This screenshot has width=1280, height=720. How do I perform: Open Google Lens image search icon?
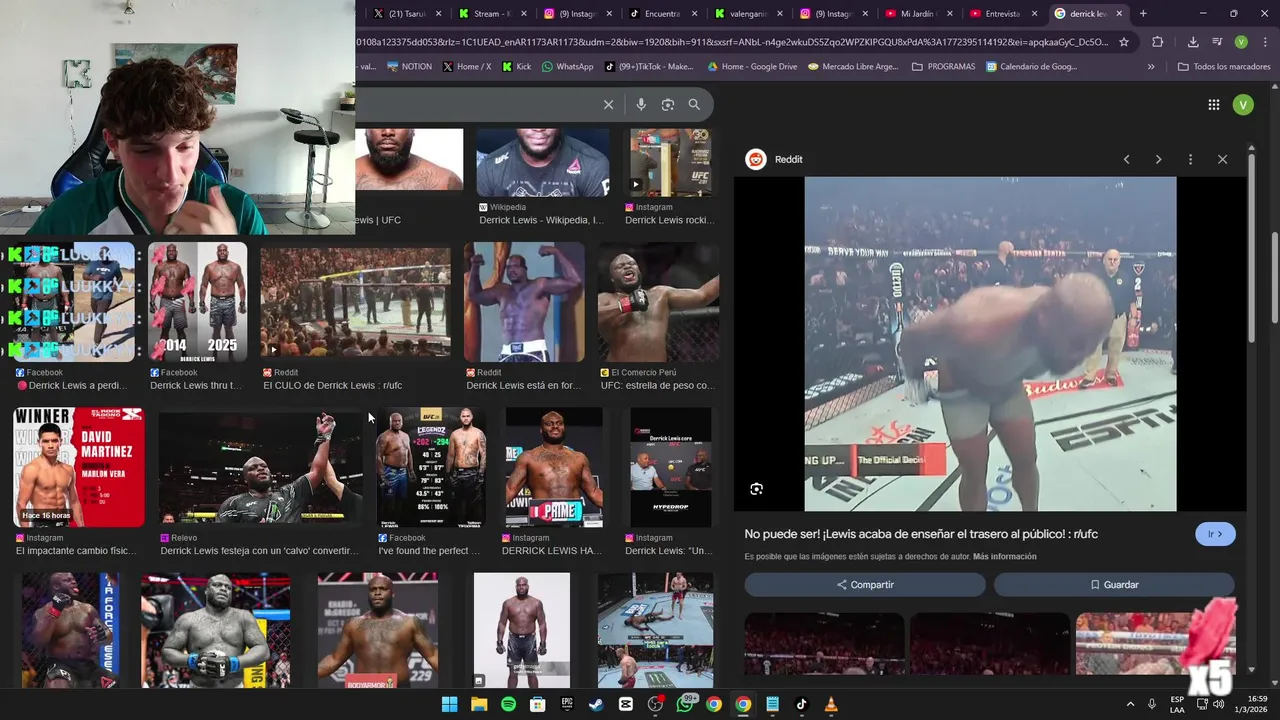[x=668, y=105]
